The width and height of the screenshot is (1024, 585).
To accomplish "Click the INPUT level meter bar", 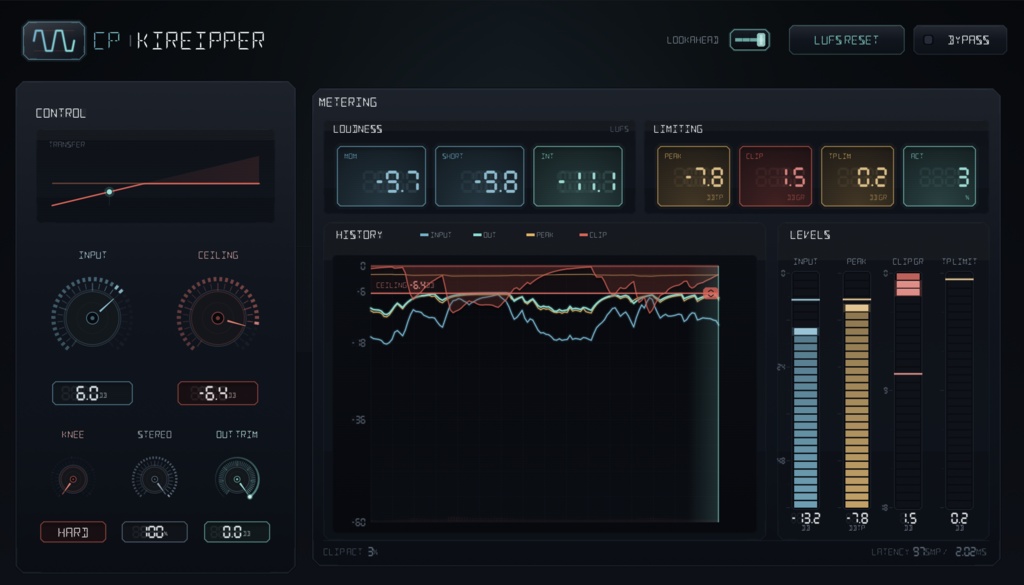I will (x=805, y=390).
